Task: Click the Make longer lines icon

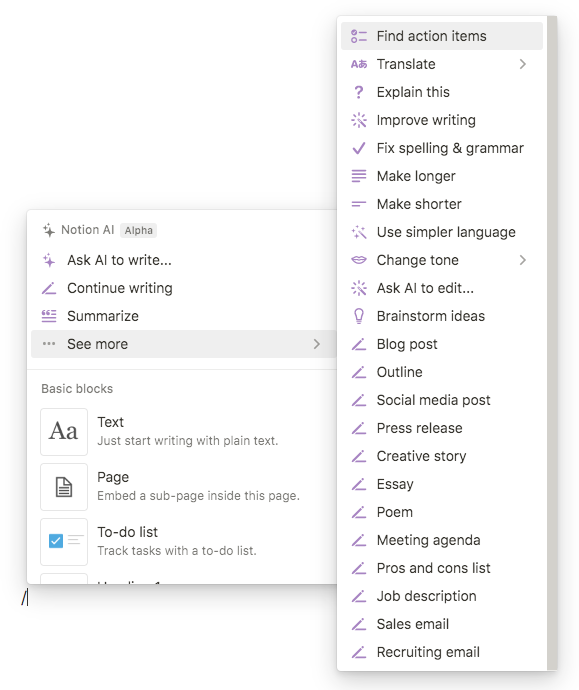Action: click(x=359, y=176)
